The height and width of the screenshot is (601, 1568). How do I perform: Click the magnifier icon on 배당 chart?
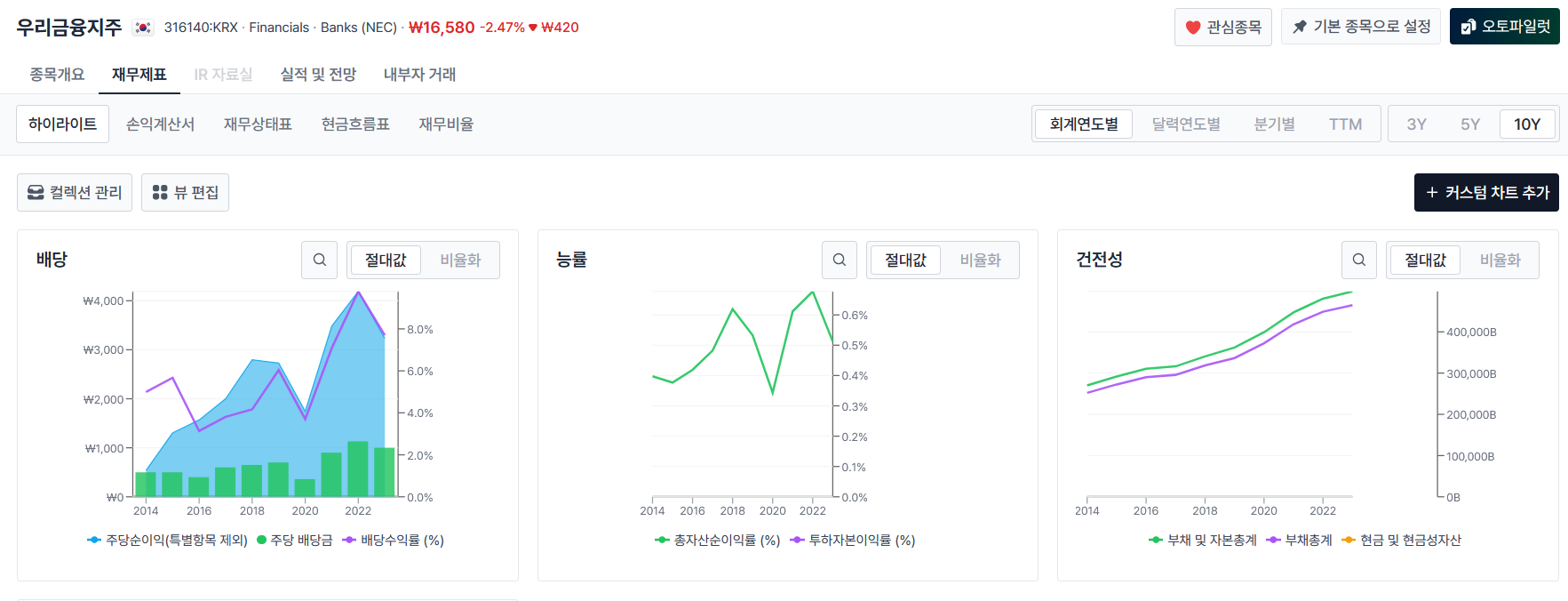pos(320,260)
